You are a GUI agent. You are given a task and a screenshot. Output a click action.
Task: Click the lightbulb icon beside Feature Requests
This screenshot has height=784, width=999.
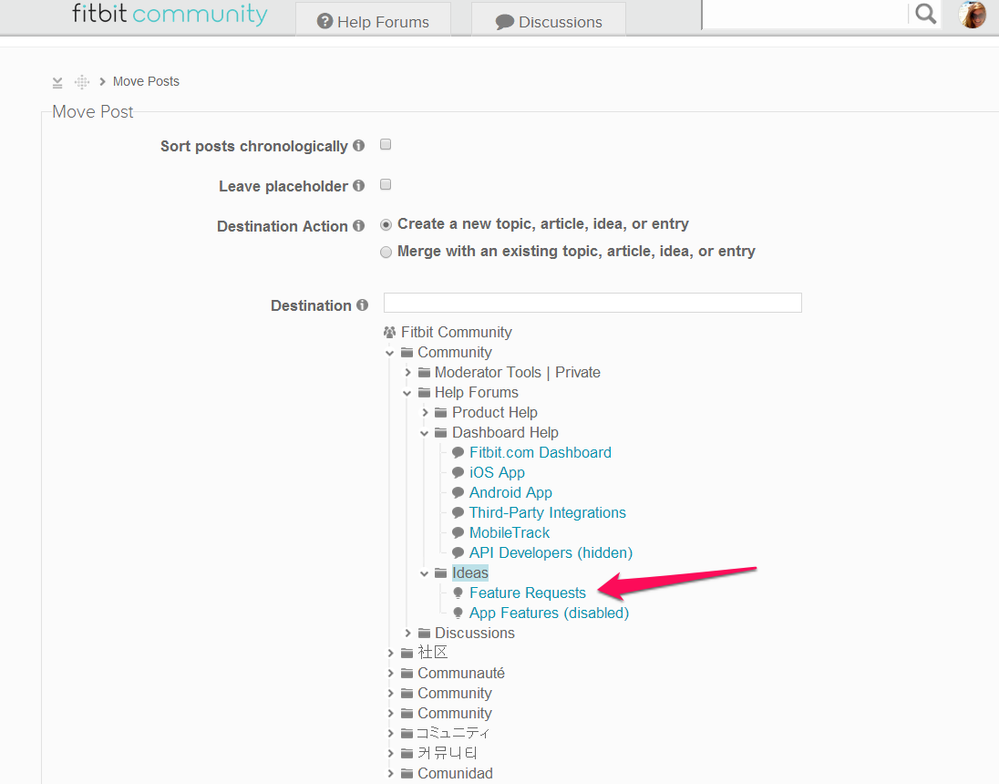click(458, 593)
